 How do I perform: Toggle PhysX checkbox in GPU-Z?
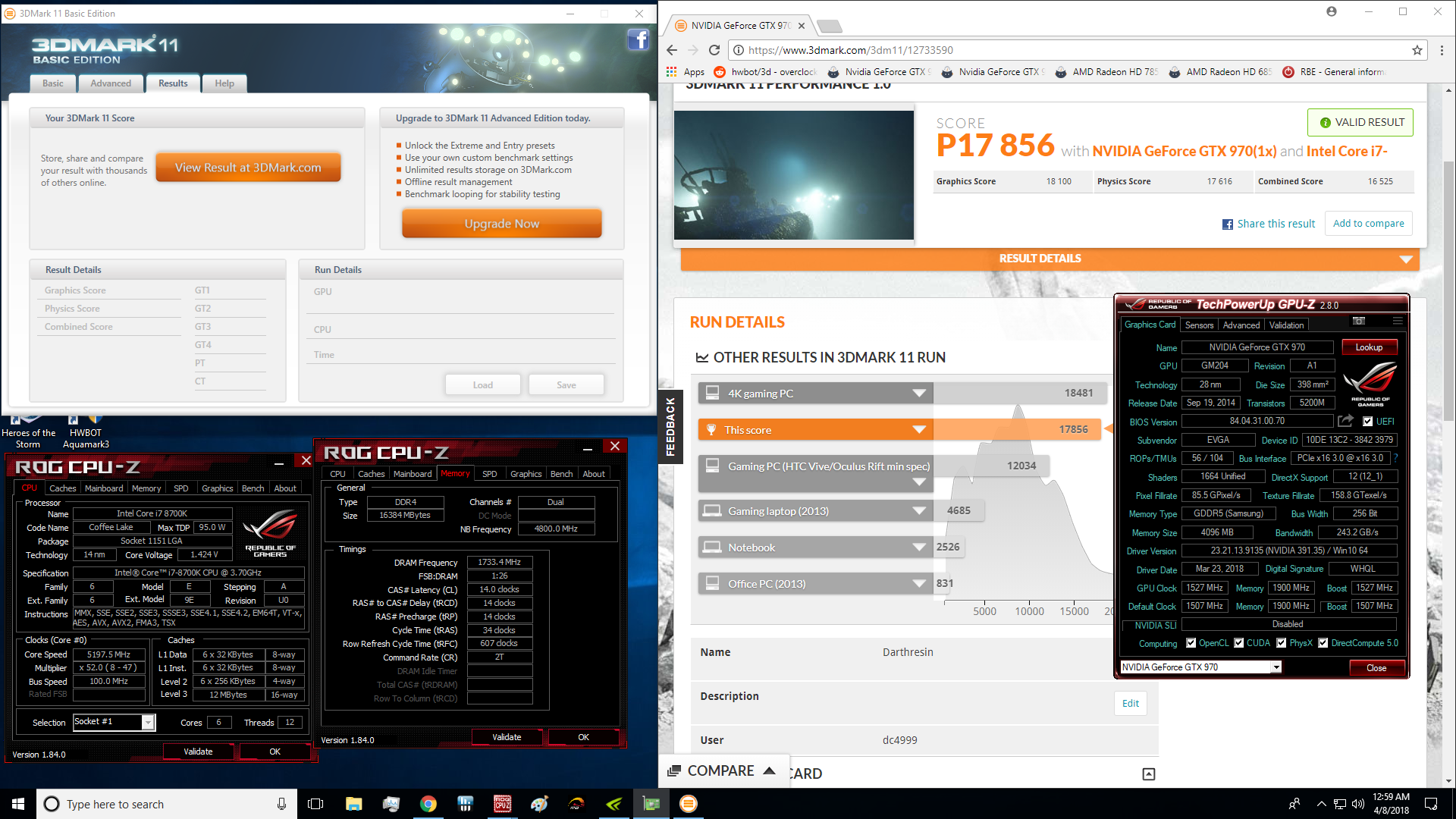(x=1281, y=643)
